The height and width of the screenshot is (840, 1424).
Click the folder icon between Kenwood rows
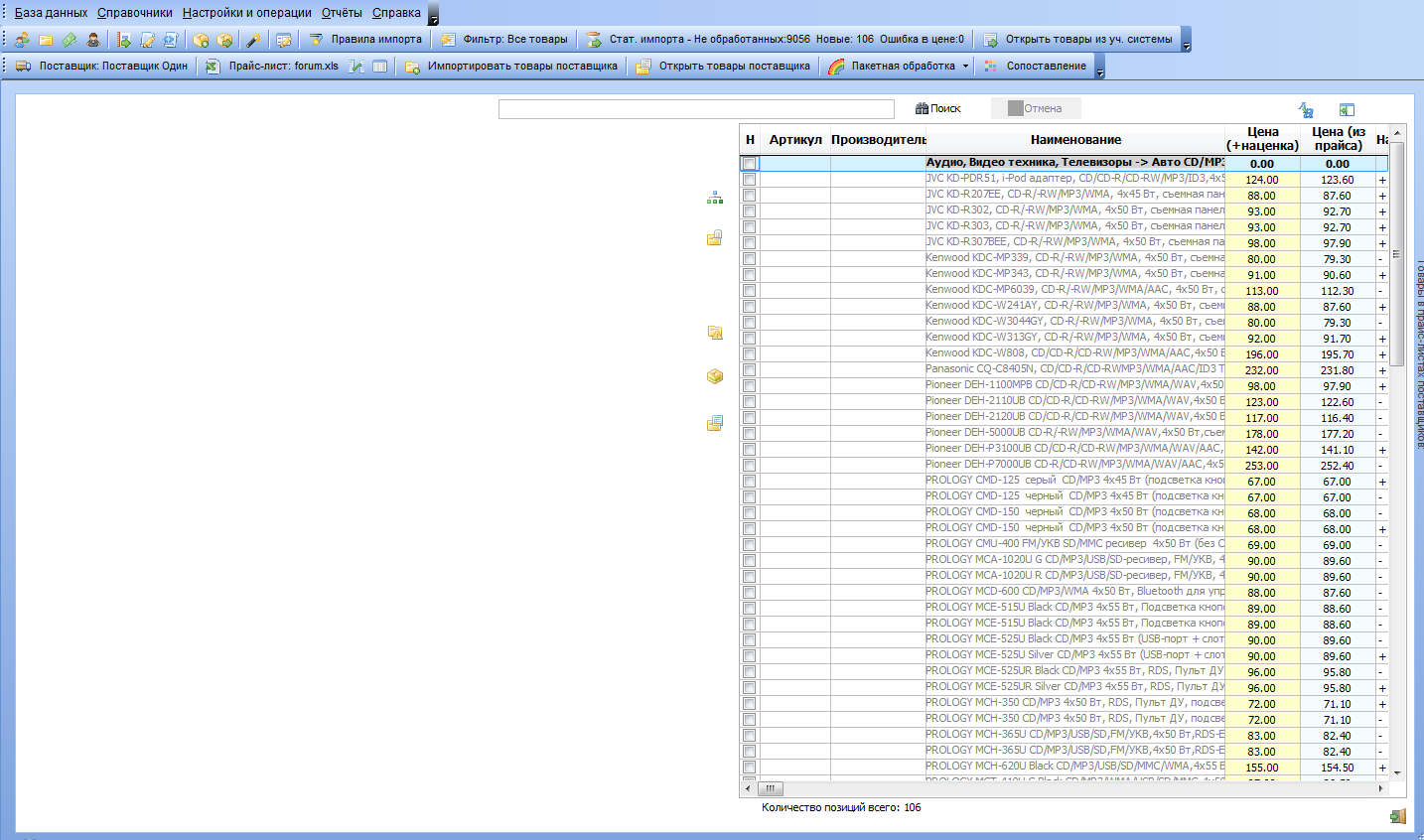click(x=715, y=333)
